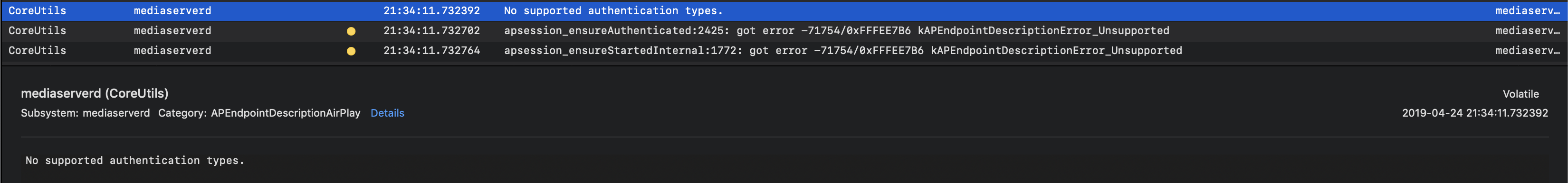The width and height of the screenshot is (1568, 183).
Task: Select the highlighted "No supported authentication types" row
Action: click(x=784, y=11)
